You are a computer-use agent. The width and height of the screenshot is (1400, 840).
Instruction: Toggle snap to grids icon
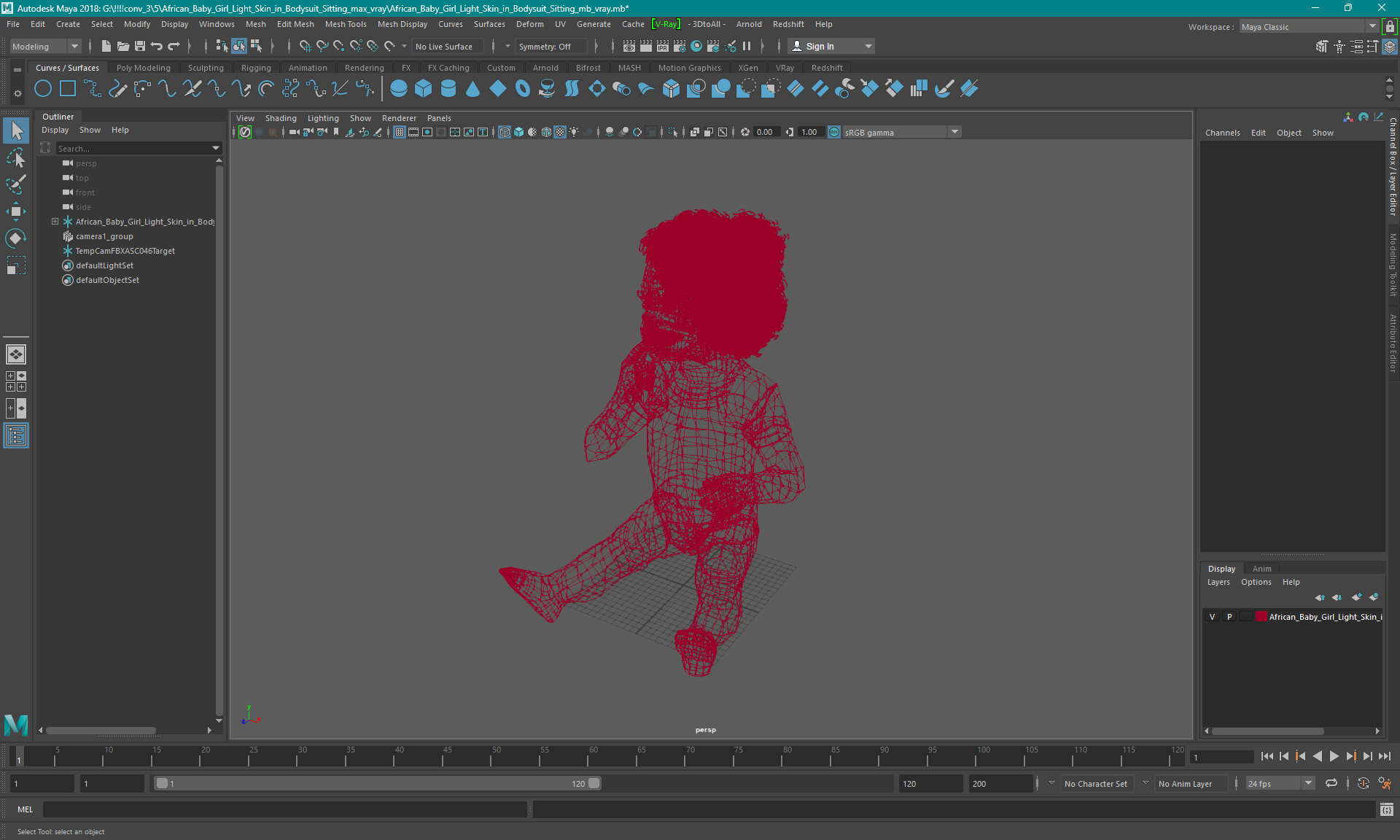pos(306,46)
